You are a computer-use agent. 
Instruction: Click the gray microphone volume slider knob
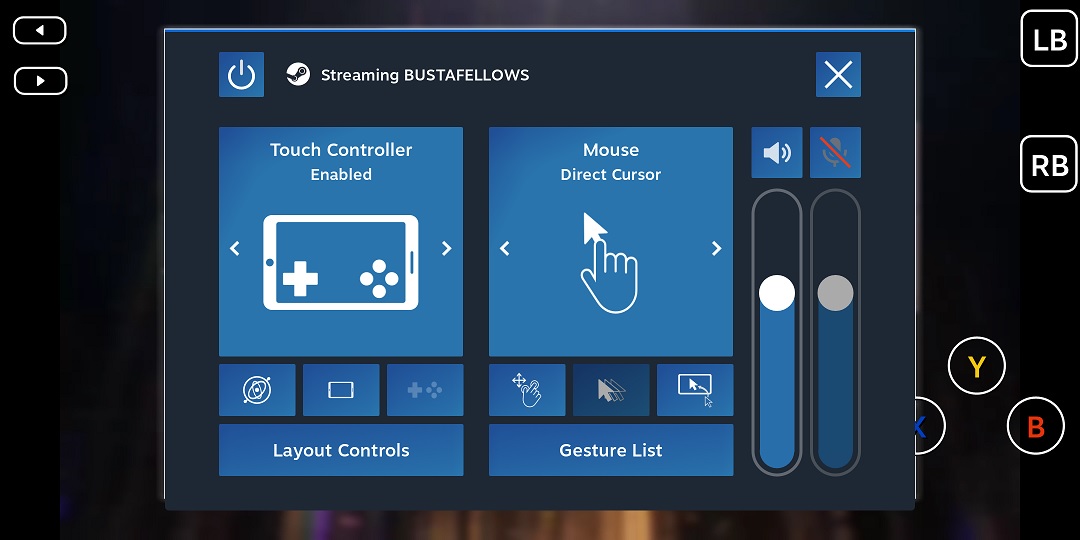coord(835,293)
